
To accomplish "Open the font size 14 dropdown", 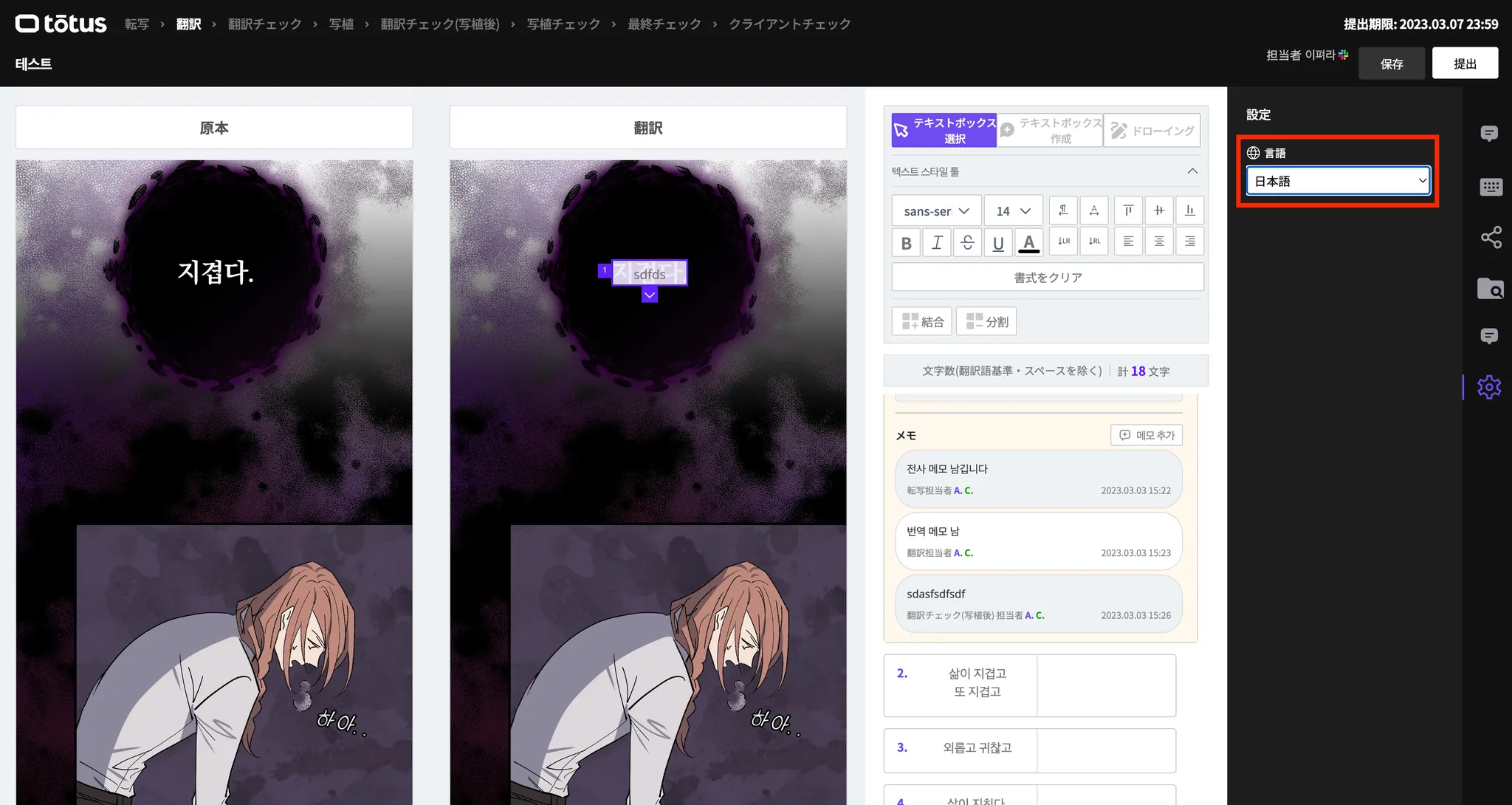I will [1013, 211].
